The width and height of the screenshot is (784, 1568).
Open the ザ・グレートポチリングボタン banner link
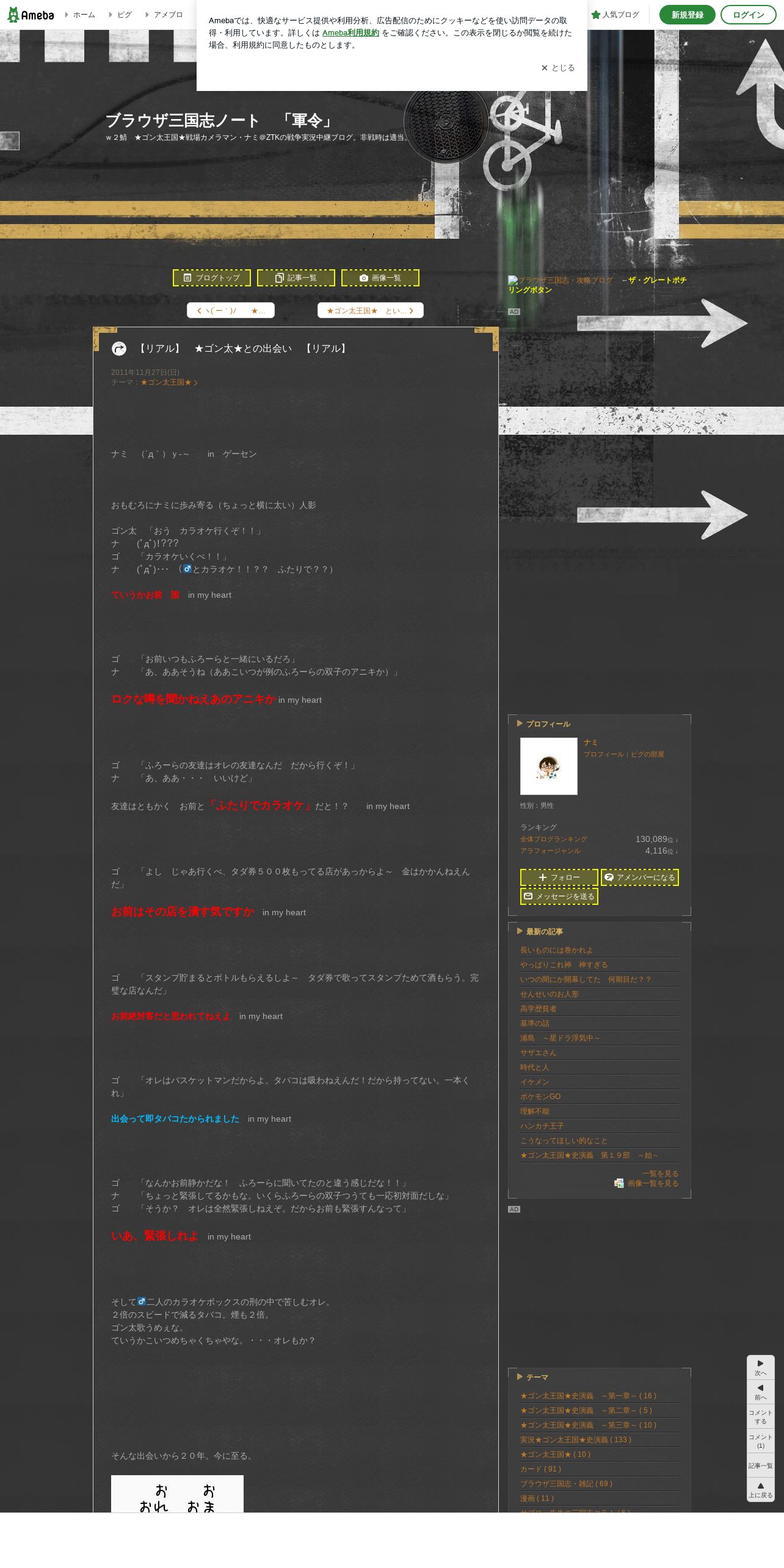click(598, 285)
